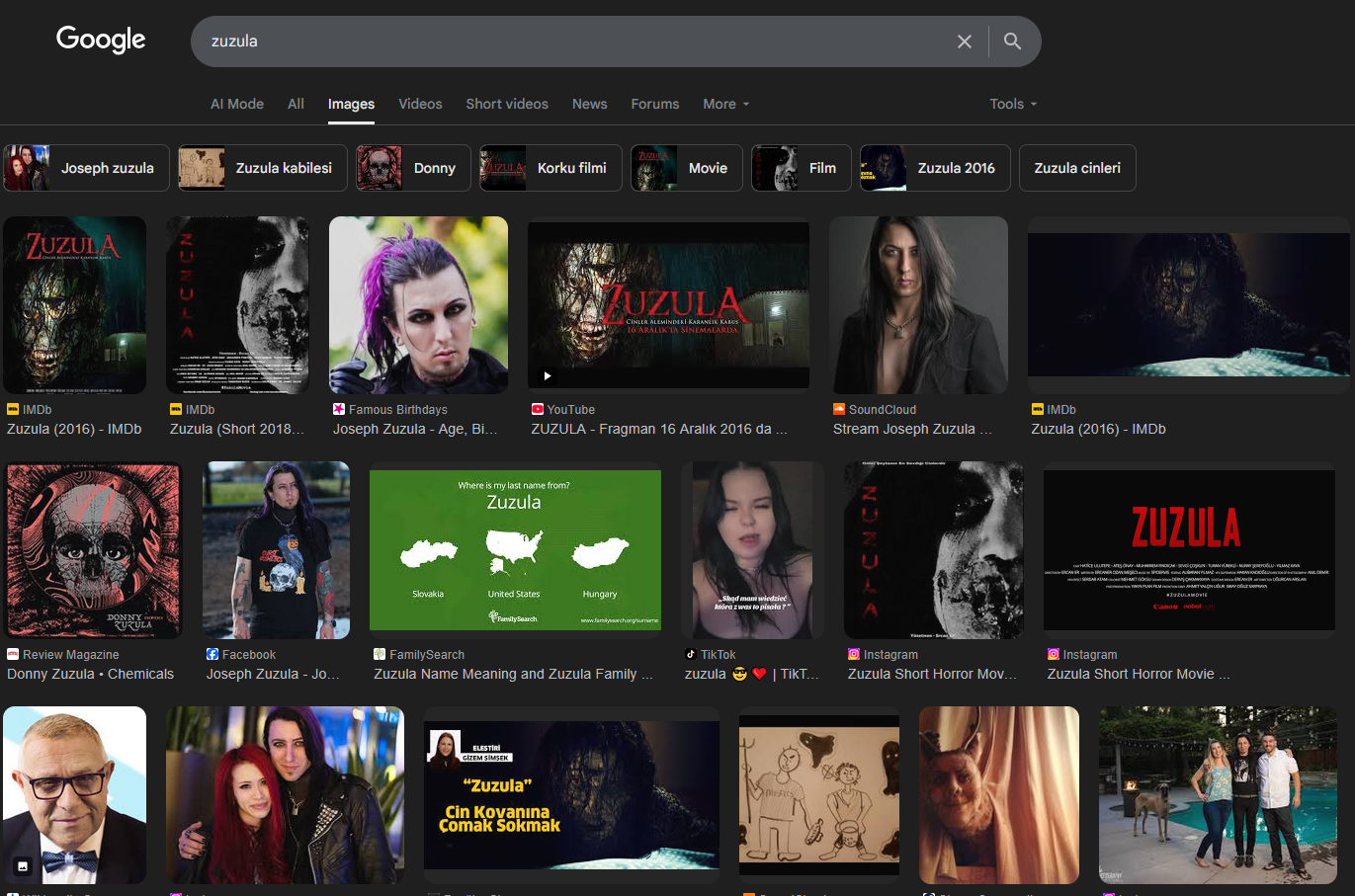
Task: Open the SoundCloud Joseph Zuzula portrait
Action: tap(919, 305)
